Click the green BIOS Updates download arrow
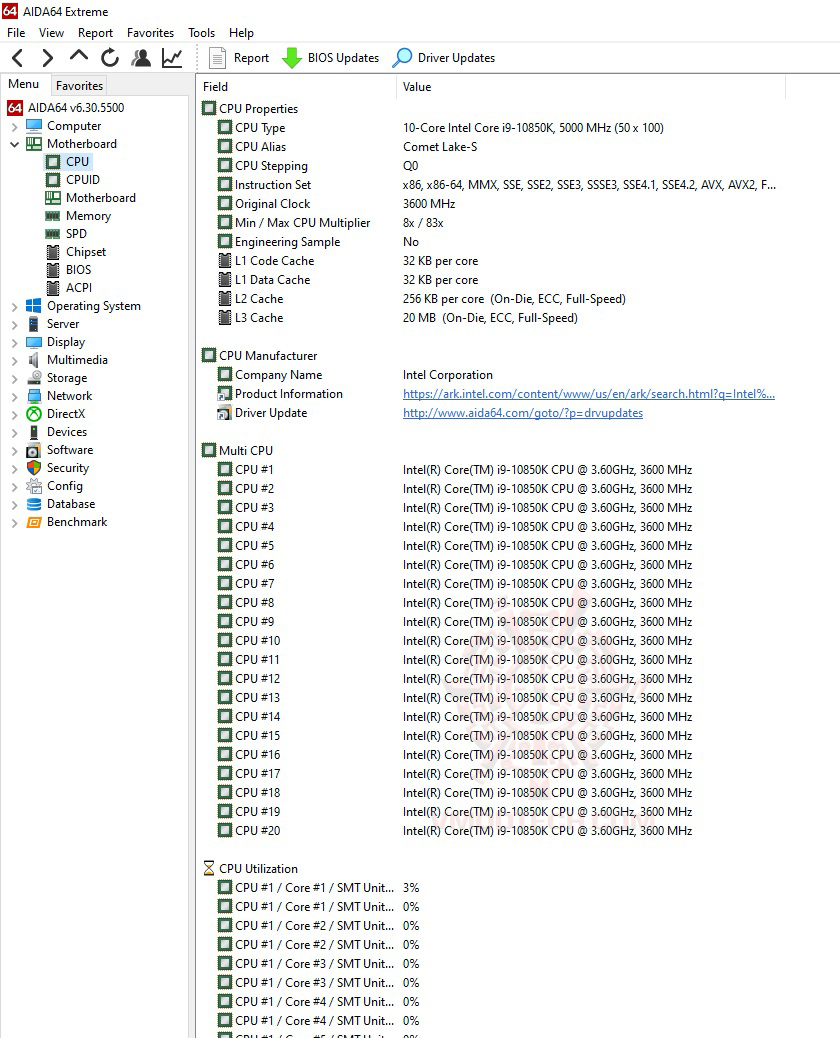Image resolution: width=840 pixels, height=1038 pixels. (291, 58)
